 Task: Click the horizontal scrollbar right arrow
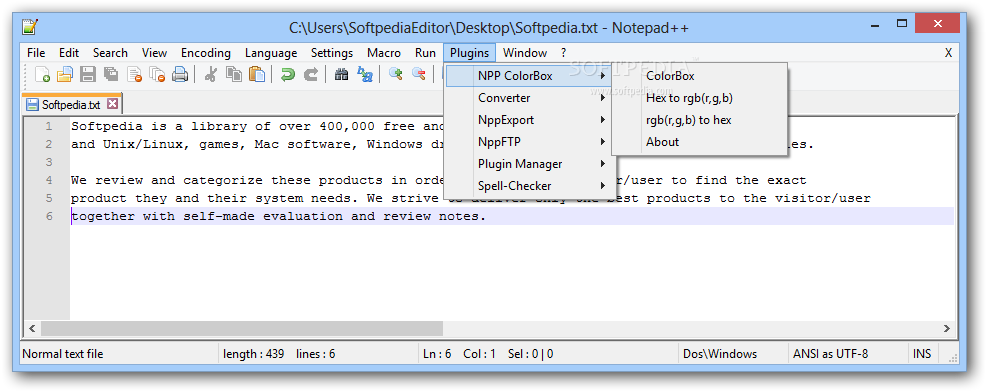pos(946,328)
